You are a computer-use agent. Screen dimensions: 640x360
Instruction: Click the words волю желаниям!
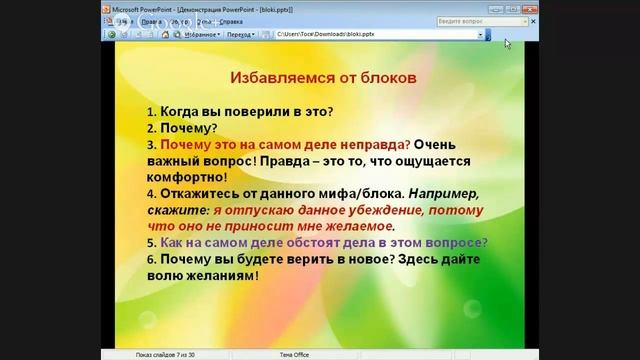[x=202, y=276]
